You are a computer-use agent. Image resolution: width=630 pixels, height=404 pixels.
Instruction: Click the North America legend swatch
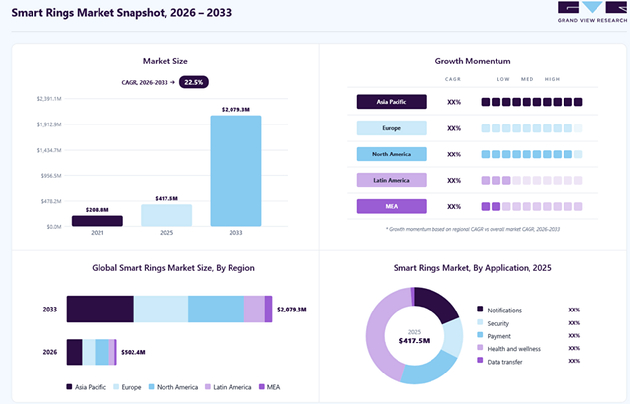pyautogui.click(x=151, y=386)
